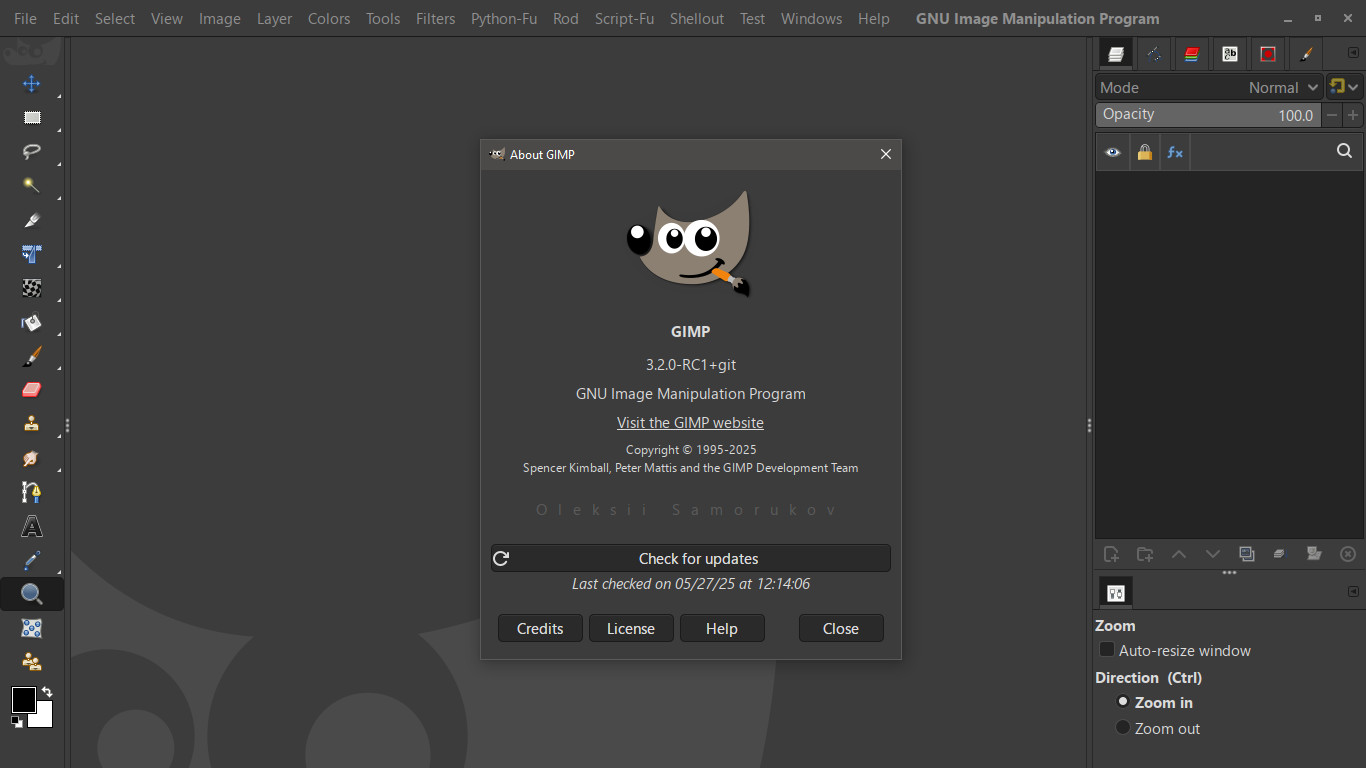Choose the Zoom out radio option
Screen dimensions: 1366x768
[1123, 728]
